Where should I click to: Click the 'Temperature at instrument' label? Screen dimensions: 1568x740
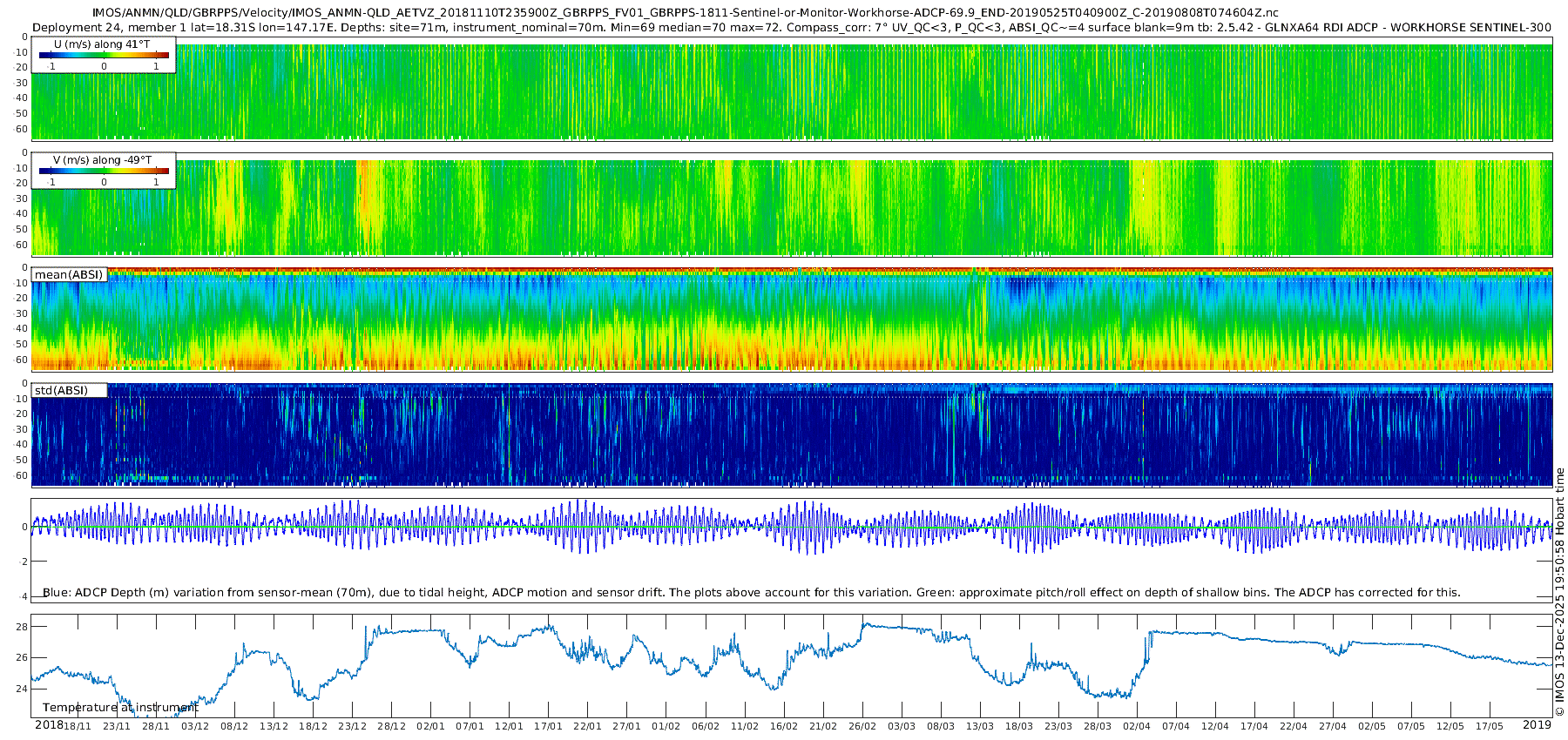pyautogui.click(x=120, y=708)
